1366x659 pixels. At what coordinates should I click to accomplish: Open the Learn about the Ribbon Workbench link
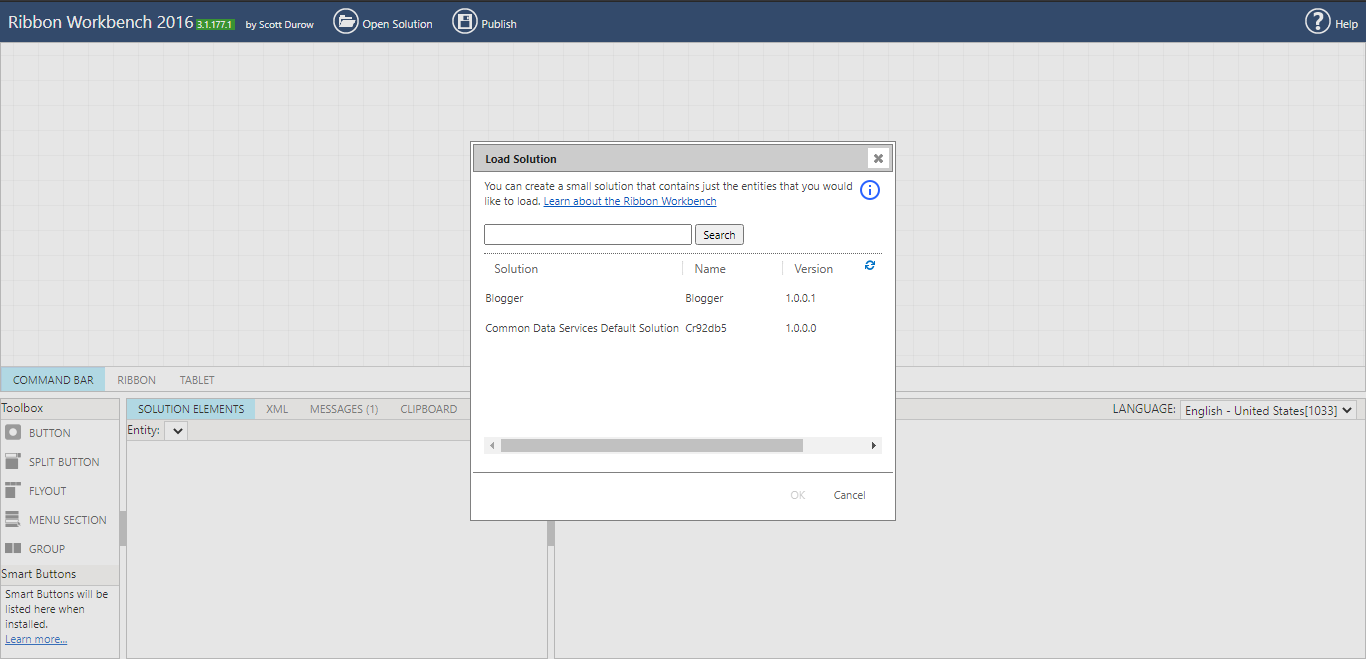pos(629,200)
